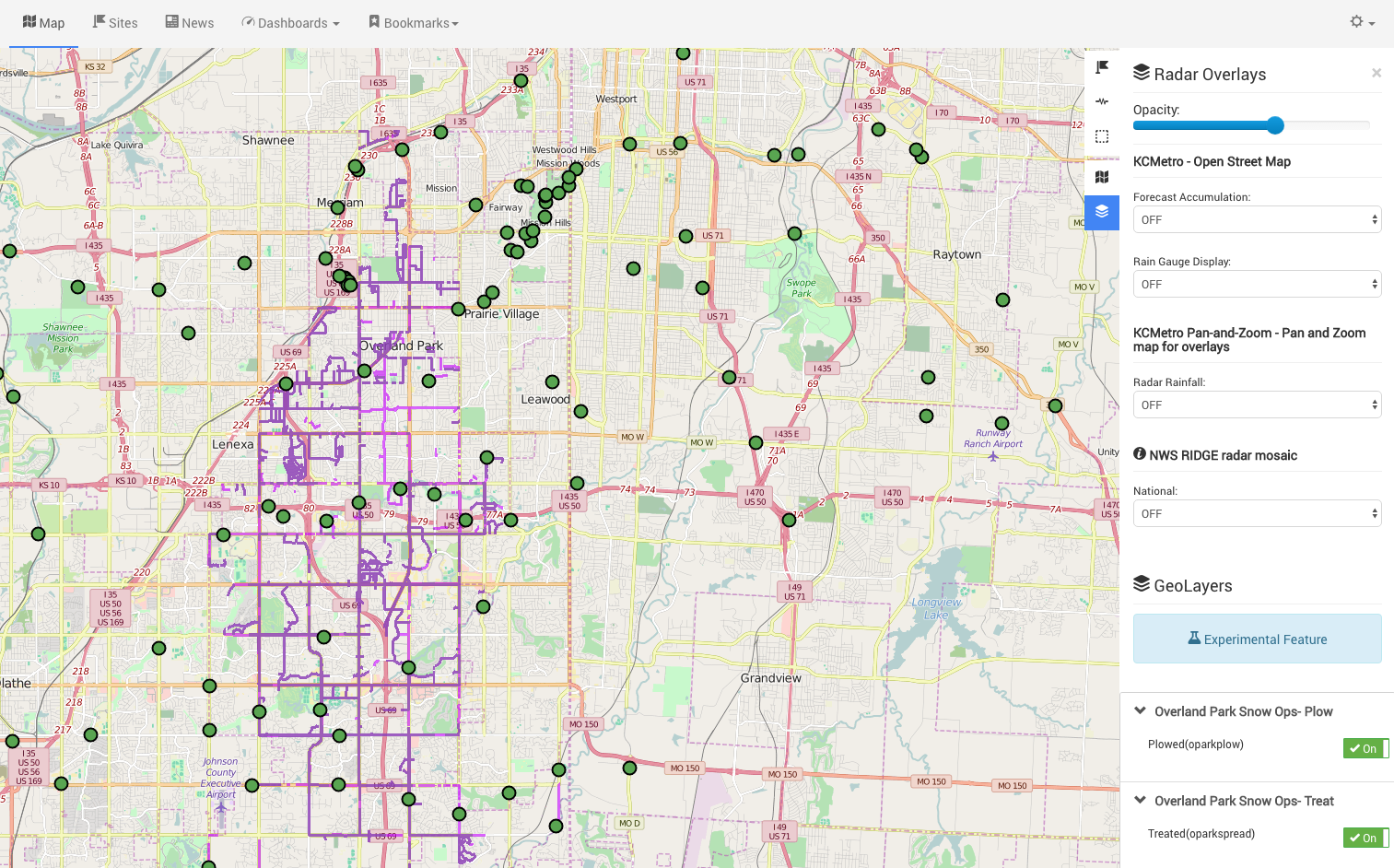The image size is (1394, 868).
Task: Click the Experimental Feature button
Action: 1257,639
